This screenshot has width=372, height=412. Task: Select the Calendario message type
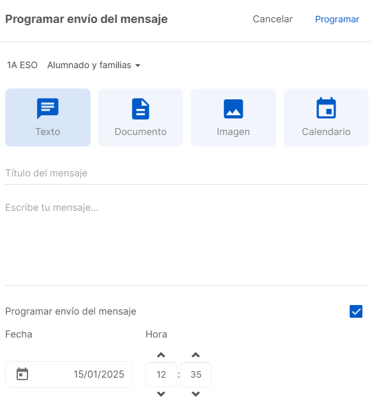(326, 117)
